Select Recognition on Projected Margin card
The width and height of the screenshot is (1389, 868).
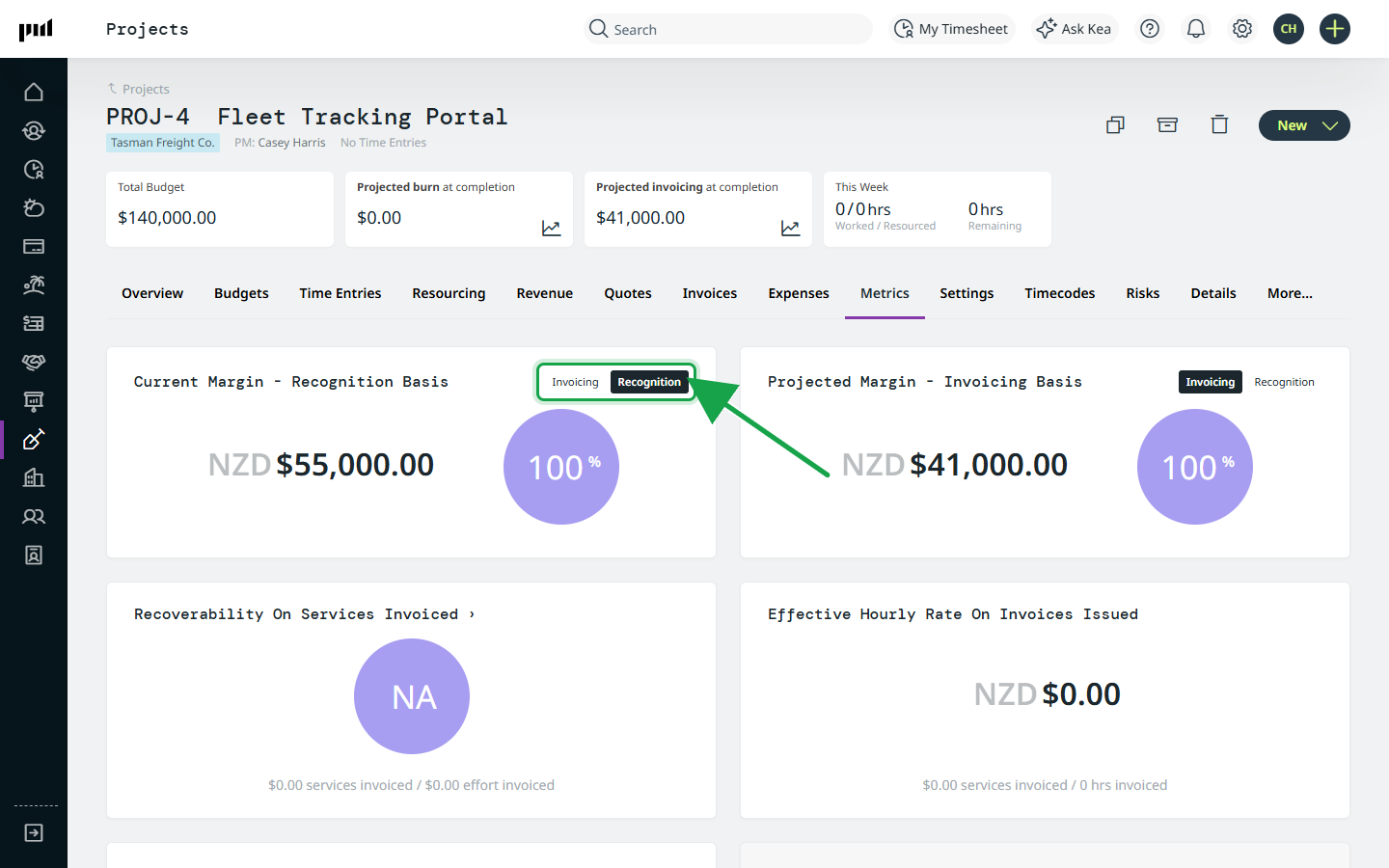[x=1284, y=382]
